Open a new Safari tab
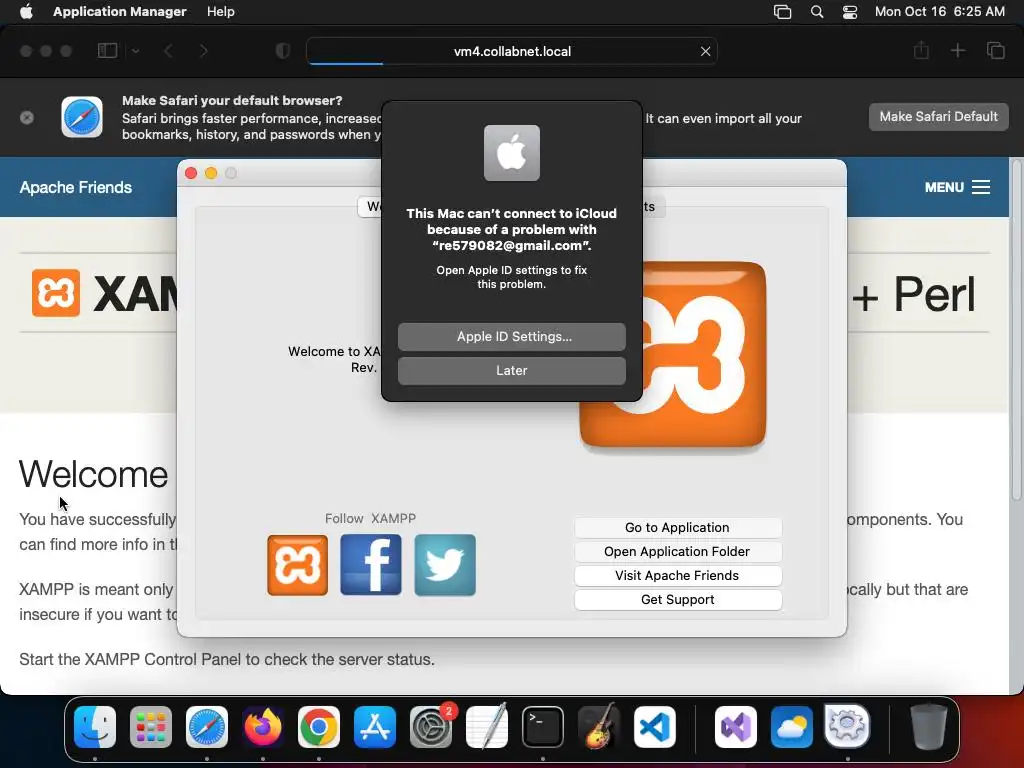 957,50
